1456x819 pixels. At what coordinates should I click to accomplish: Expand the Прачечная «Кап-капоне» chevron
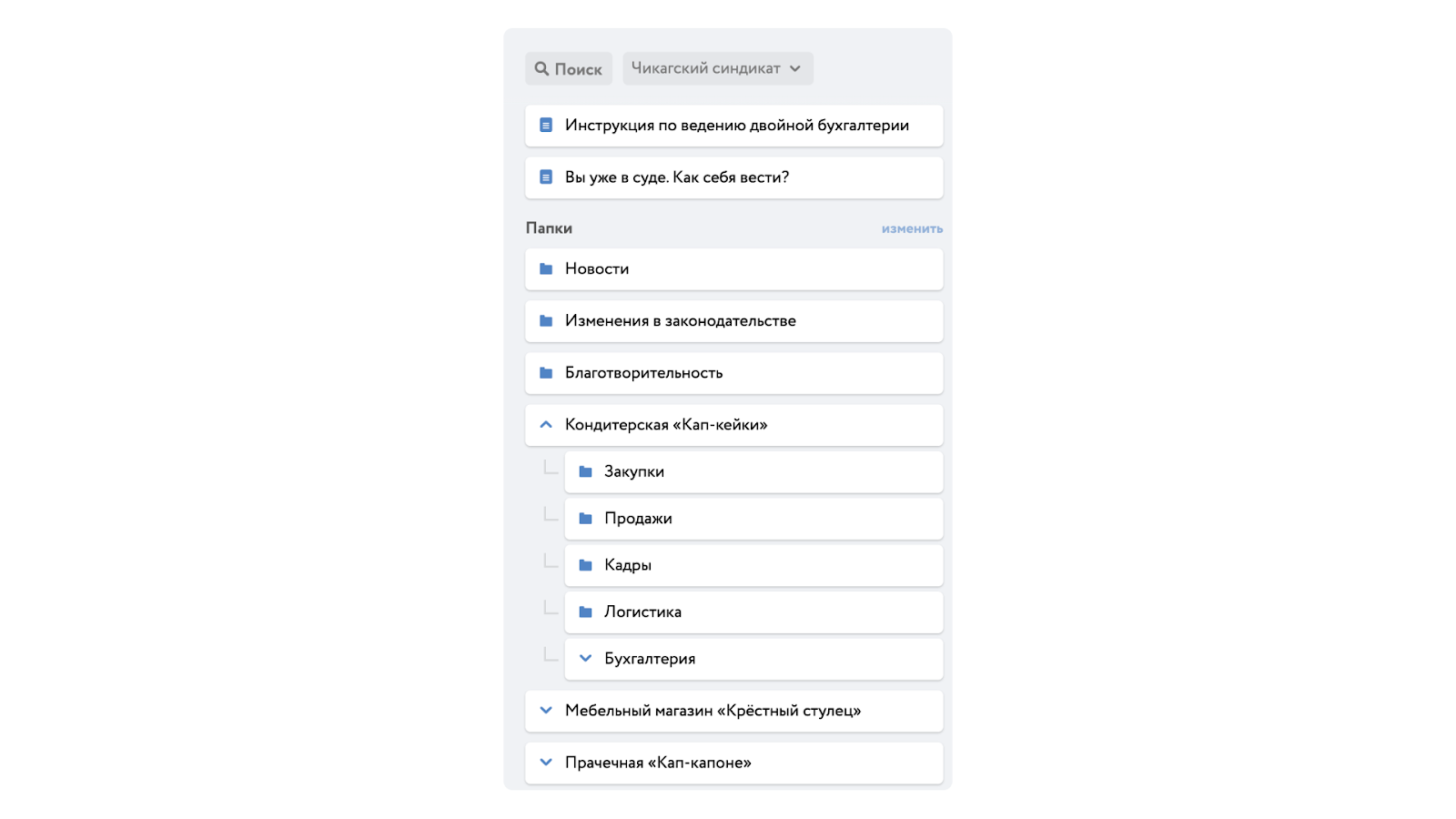coord(546,762)
